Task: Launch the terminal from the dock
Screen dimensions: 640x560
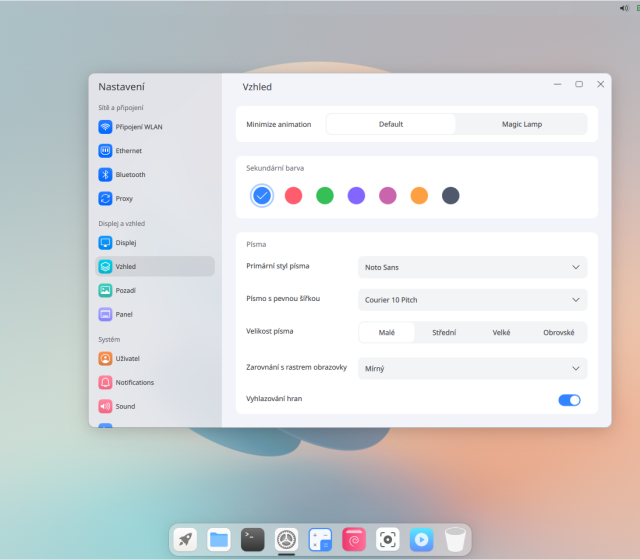Action: [253, 540]
